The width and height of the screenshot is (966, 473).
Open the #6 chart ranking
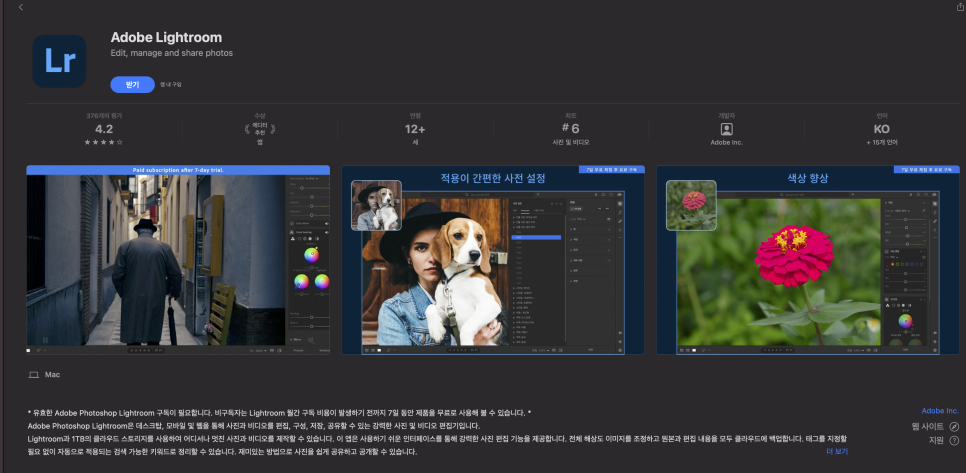click(x=570, y=129)
